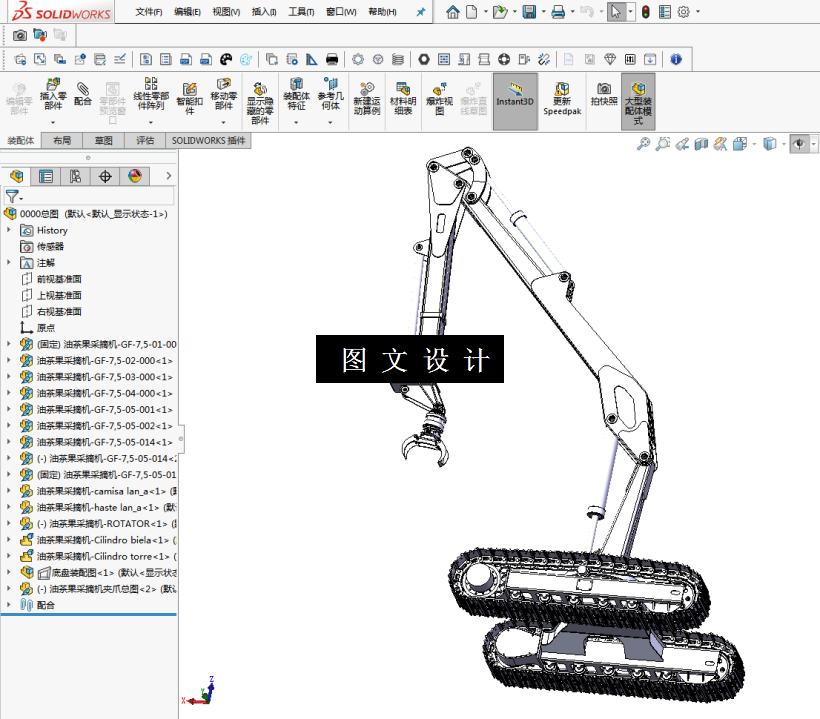Expand the 配合 (Mates) folder node
This screenshot has height=719, width=820.
pyautogui.click(x=8, y=604)
